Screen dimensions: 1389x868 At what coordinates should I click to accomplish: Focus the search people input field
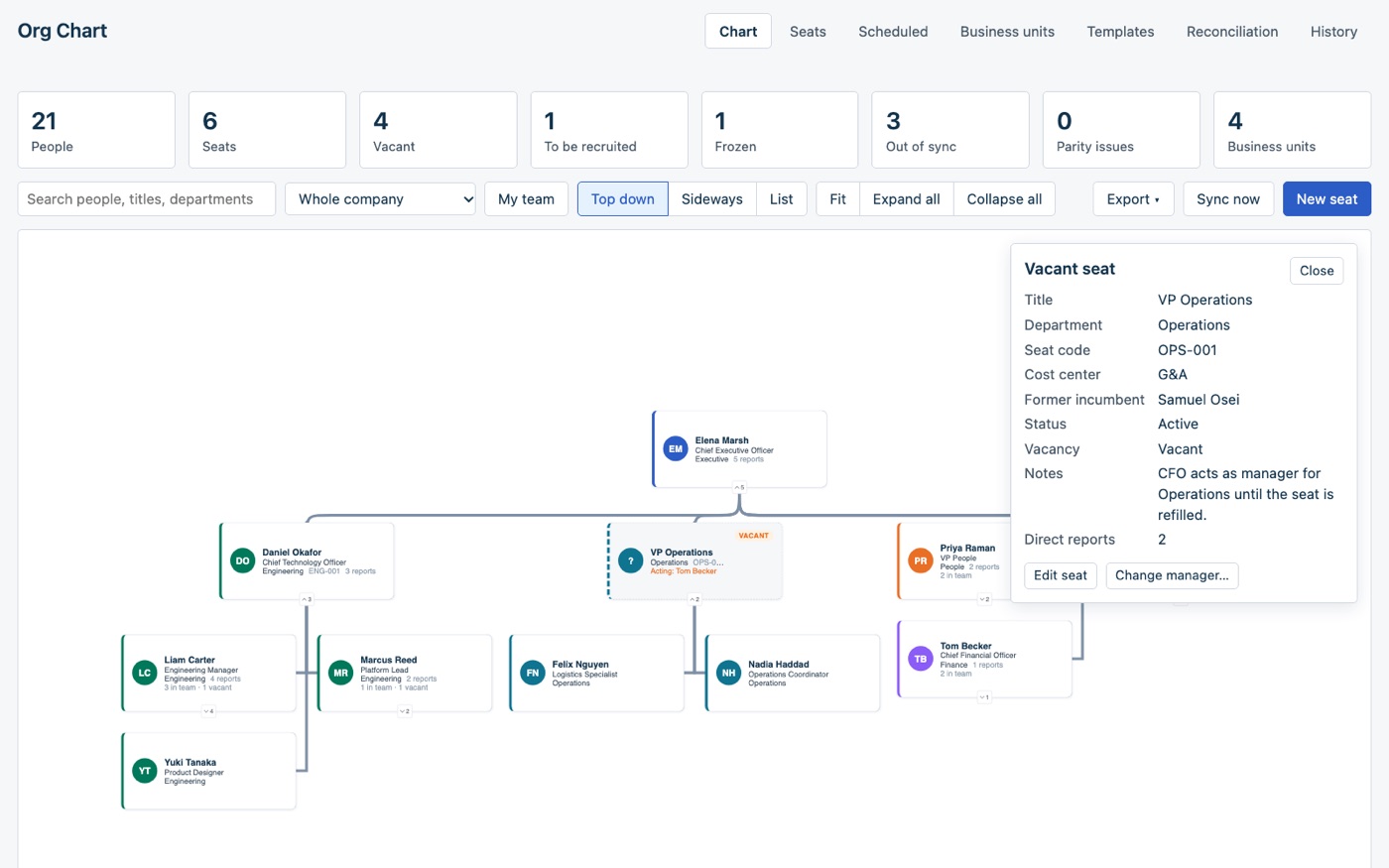(x=147, y=199)
